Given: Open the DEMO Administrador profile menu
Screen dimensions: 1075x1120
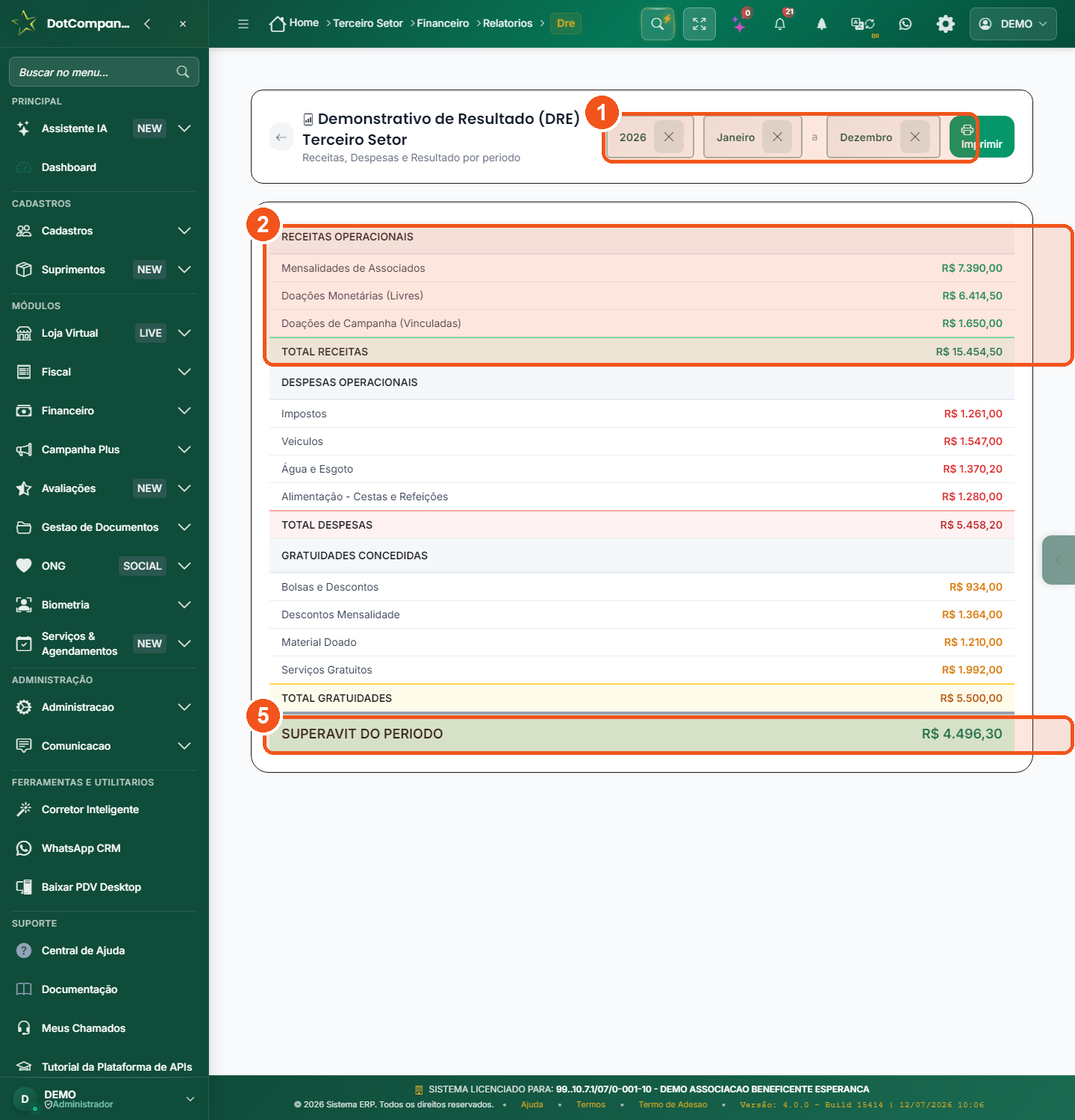Looking at the screenshot, I should point(104,1099).
